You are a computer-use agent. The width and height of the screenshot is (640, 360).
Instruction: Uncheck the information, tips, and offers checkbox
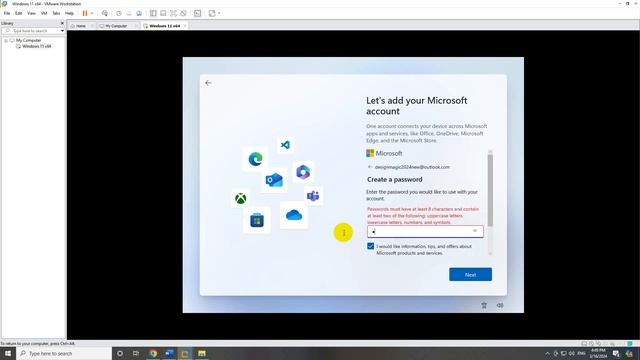371,246
